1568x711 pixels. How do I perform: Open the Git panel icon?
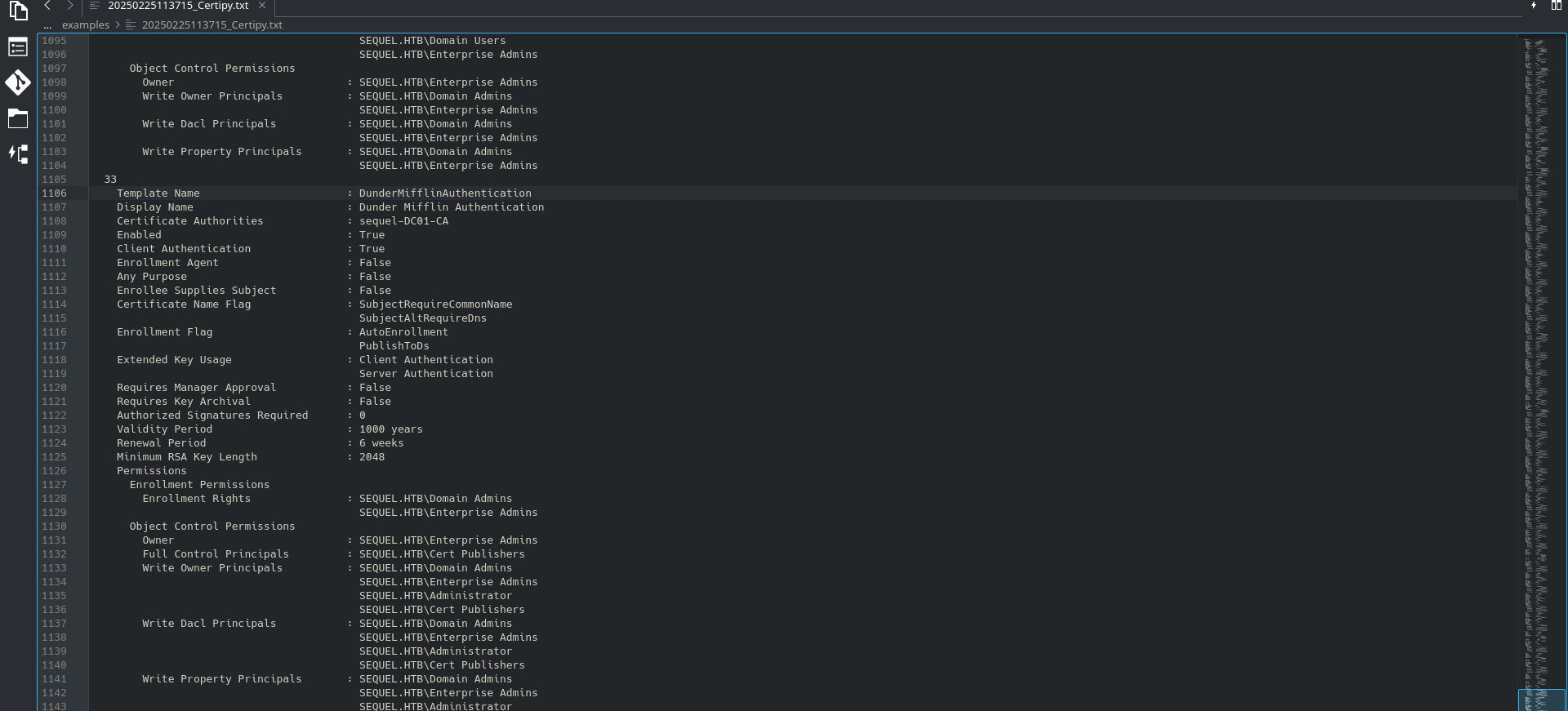tap(18, 82)
